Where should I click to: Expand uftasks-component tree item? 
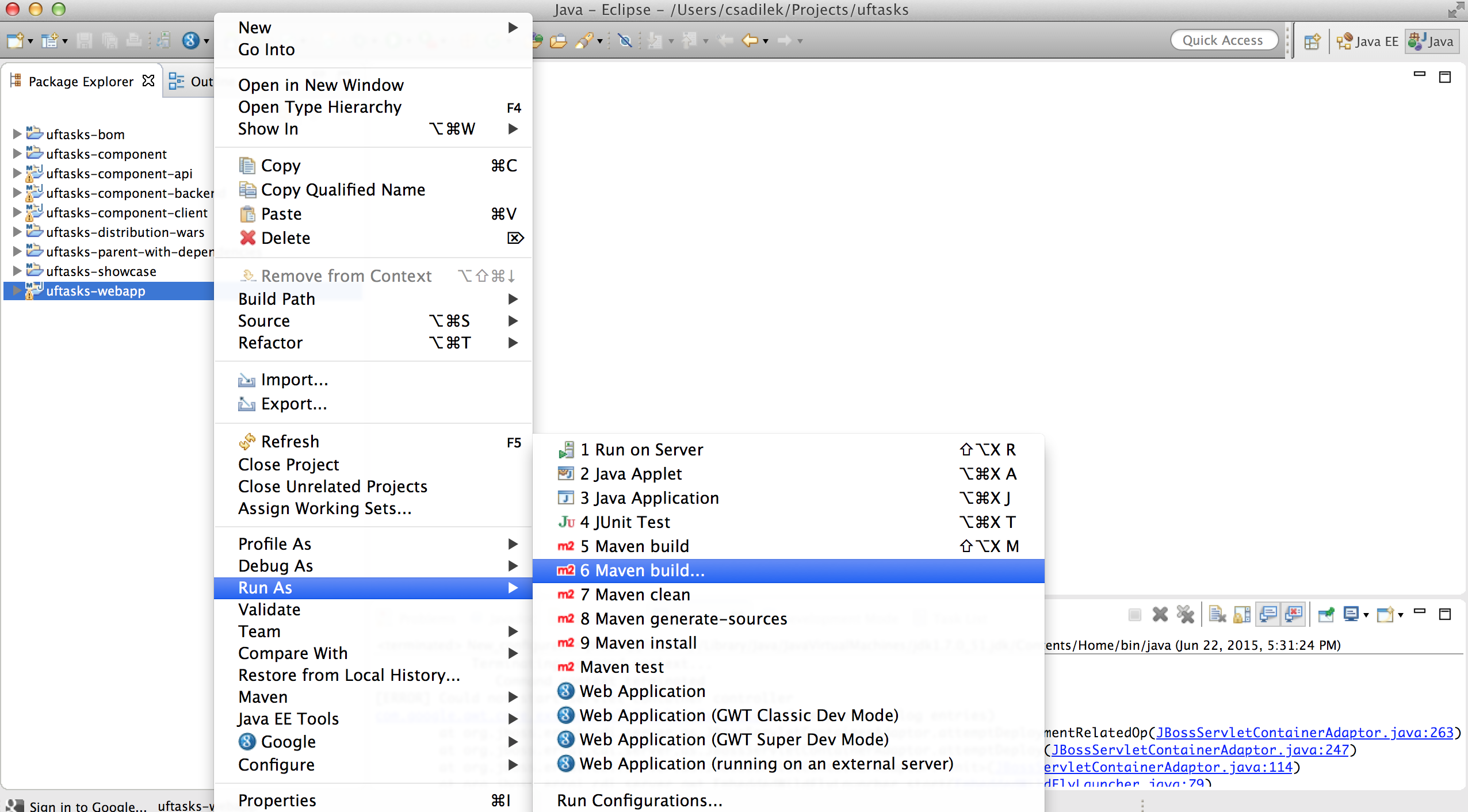15,153
